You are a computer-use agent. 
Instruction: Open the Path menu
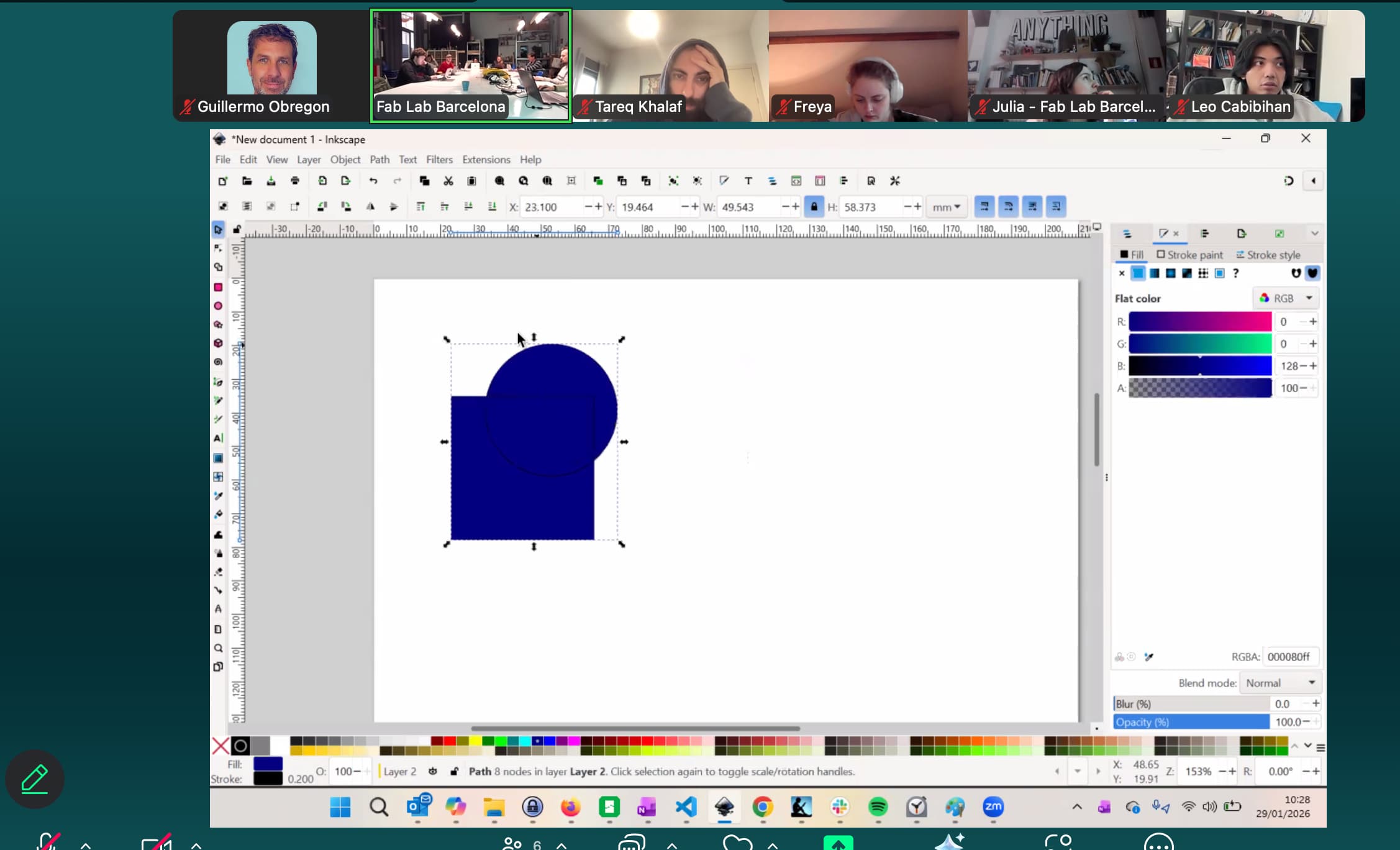coord(380,160)
